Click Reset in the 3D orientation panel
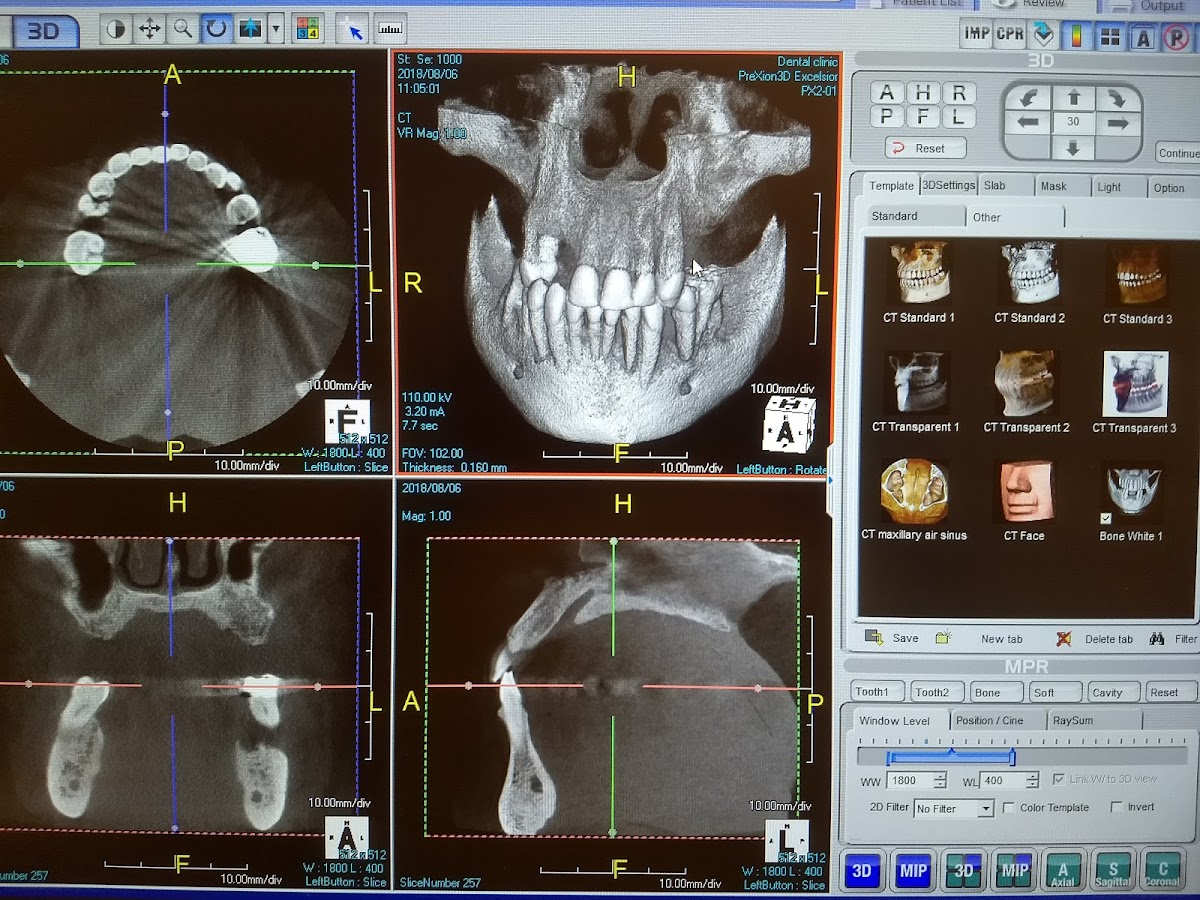The height and width of the screenshot is (900, 1200). (x=926, y=148)
